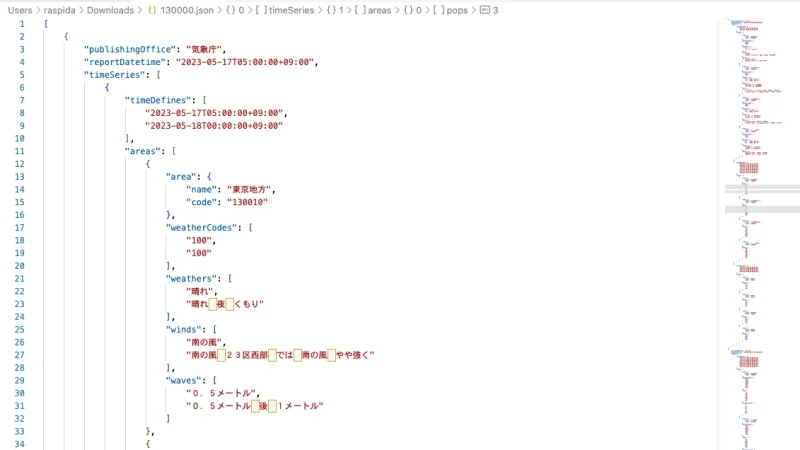
Task: Select line number 34 in gutter
Action: coord(19,444)
